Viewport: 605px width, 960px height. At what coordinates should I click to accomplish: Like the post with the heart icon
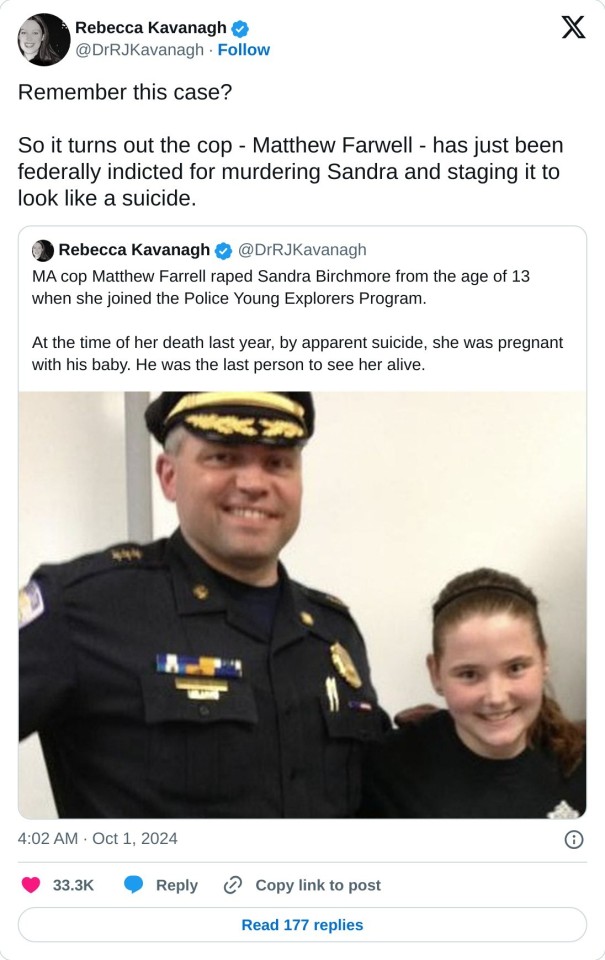coord(31,885)
